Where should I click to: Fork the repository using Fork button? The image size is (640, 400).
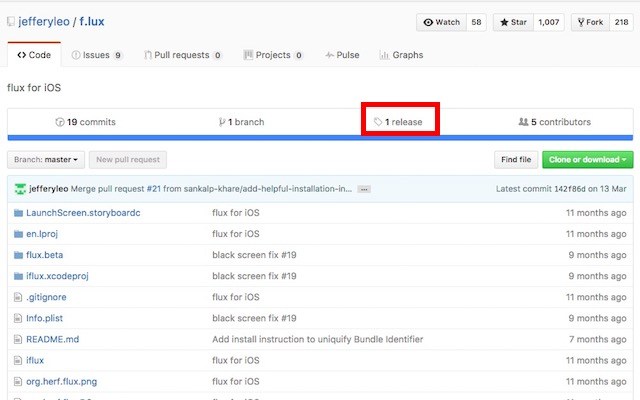[590, 22]
